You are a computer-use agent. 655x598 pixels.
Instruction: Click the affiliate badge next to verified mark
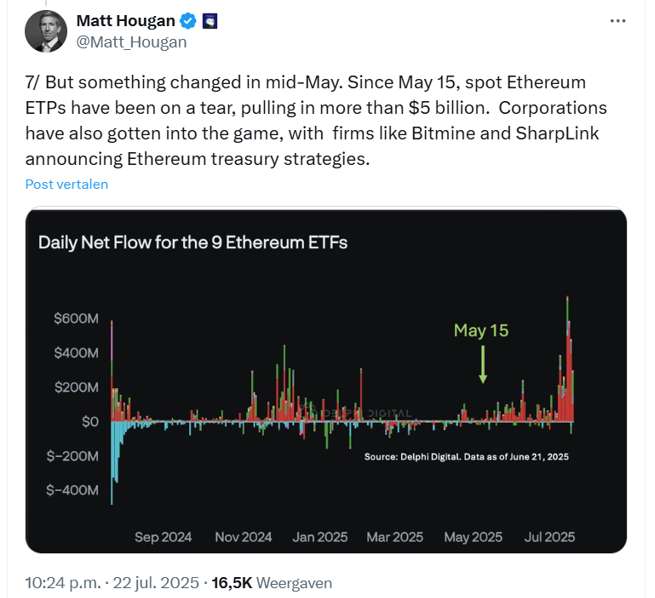click(x=210, y=21)
